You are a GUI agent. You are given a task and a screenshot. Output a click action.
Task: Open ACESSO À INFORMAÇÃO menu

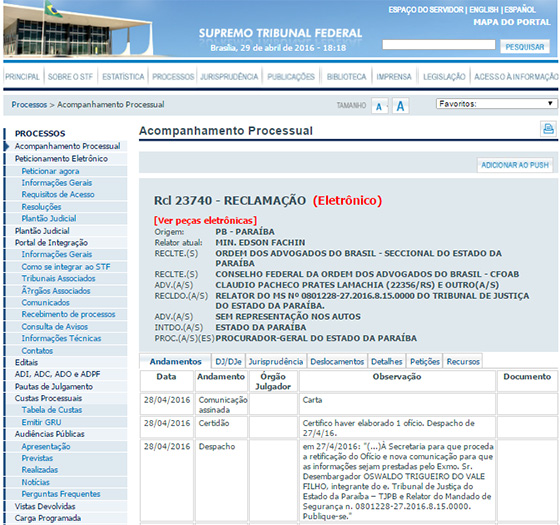[x=516, y=77]
